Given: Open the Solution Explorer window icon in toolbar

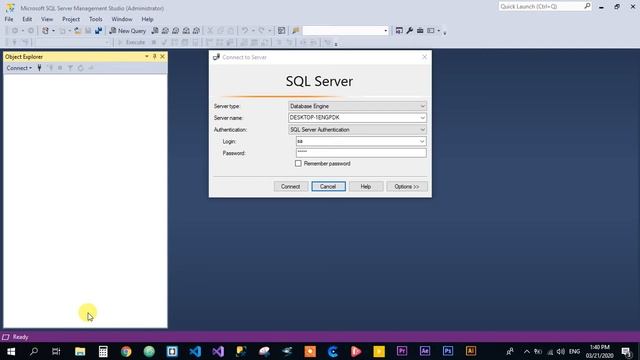Looking at the screenshot, I should [x=399, y=31].
